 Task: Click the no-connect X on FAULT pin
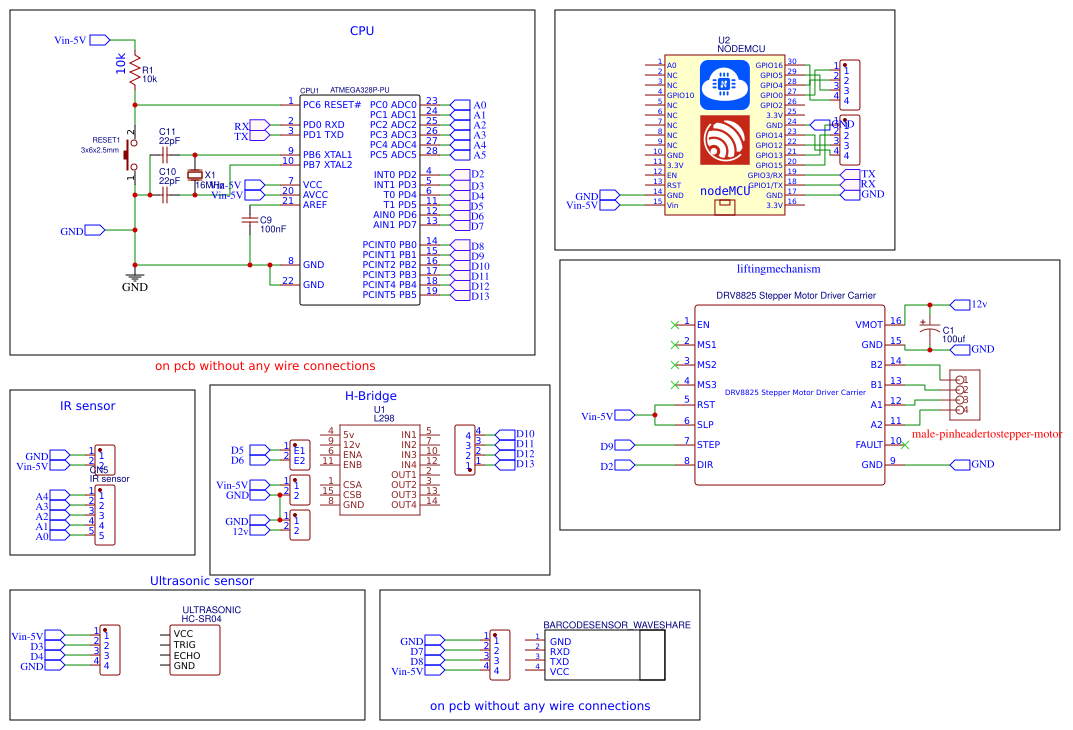[x=905, y=444]
